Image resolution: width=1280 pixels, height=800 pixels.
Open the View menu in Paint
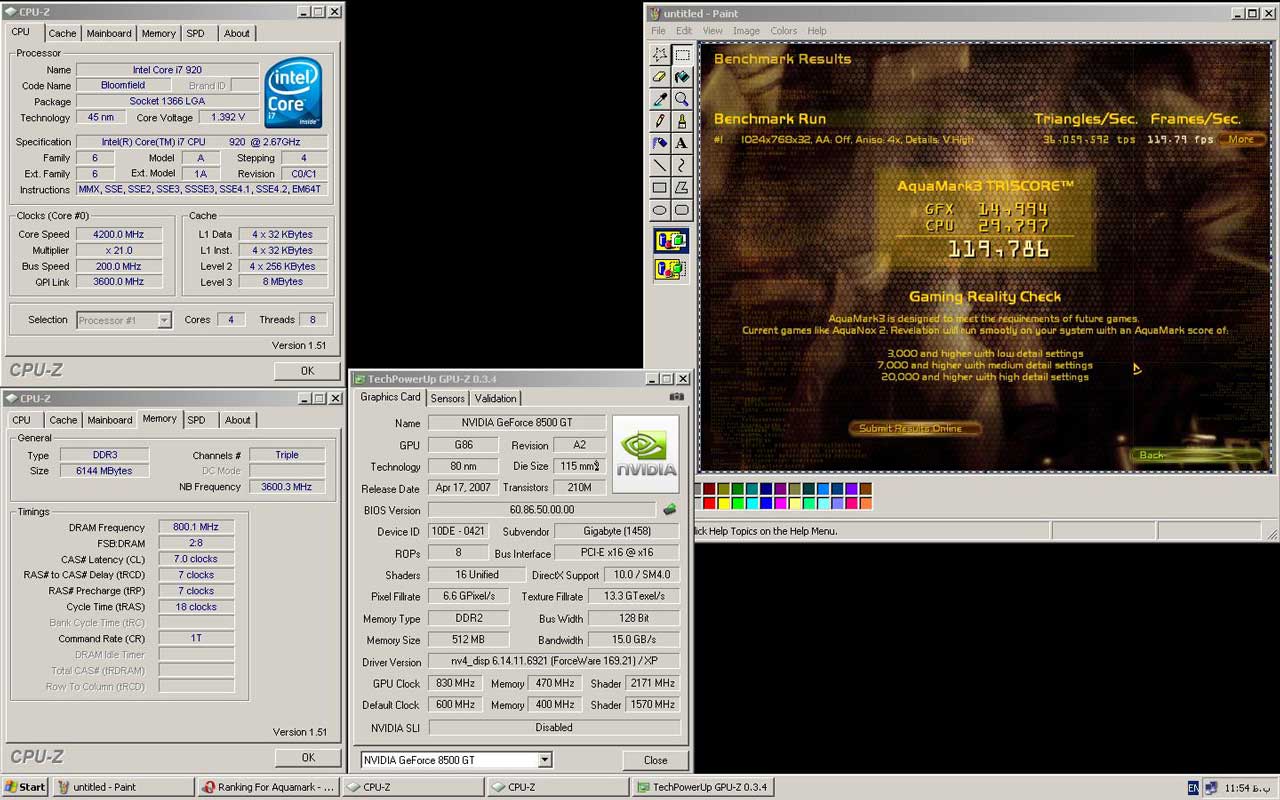point(712,31)
